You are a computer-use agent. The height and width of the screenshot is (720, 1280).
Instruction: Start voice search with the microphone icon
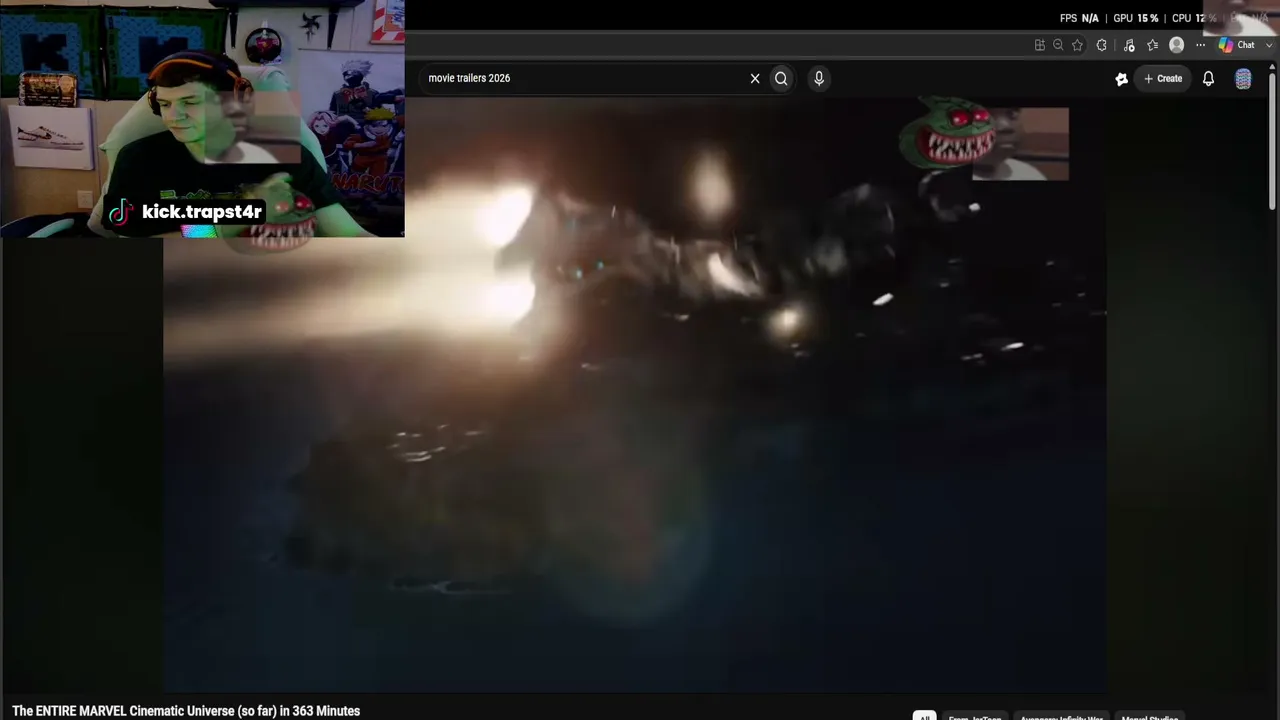click(819, 78)
